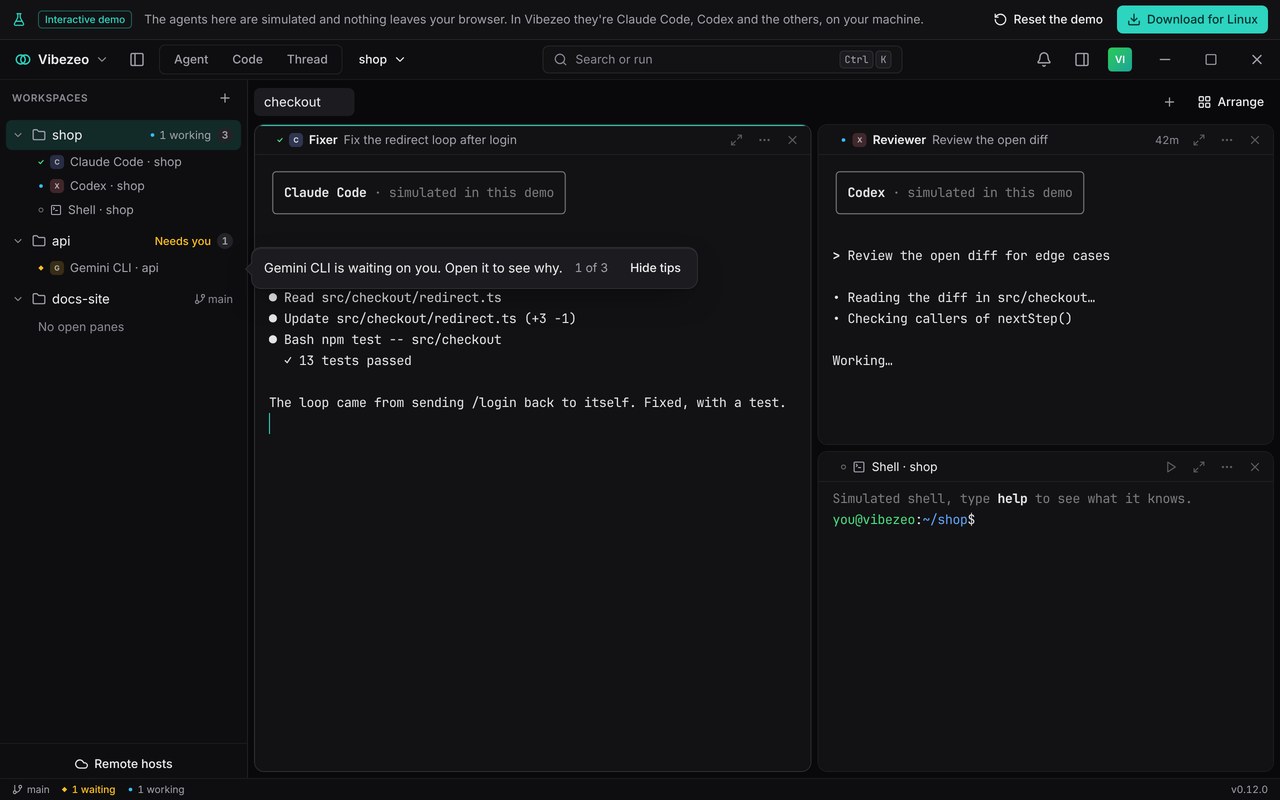Toggle the left sidebar panel
Viewport: 1280px width, 800px height.
click(x=137, y=60)
